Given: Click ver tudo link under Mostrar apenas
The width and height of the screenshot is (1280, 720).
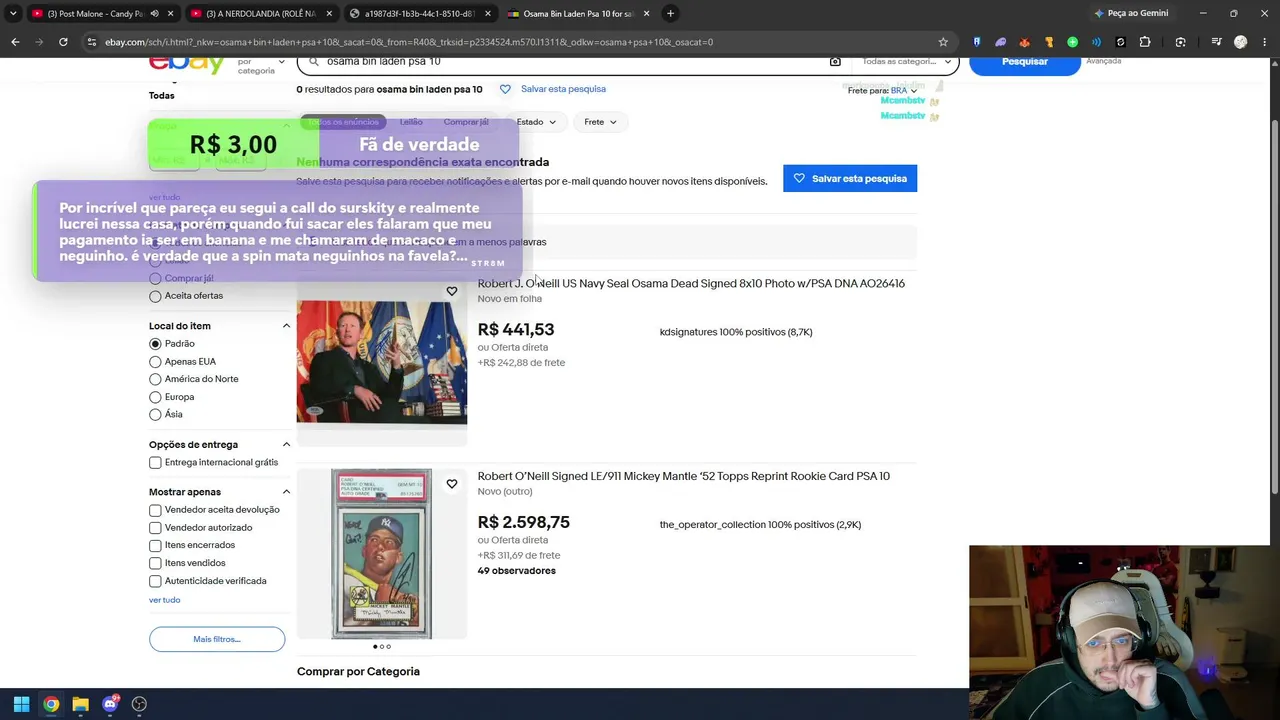Looking at the screenshot, I should [x=165, y=600].
